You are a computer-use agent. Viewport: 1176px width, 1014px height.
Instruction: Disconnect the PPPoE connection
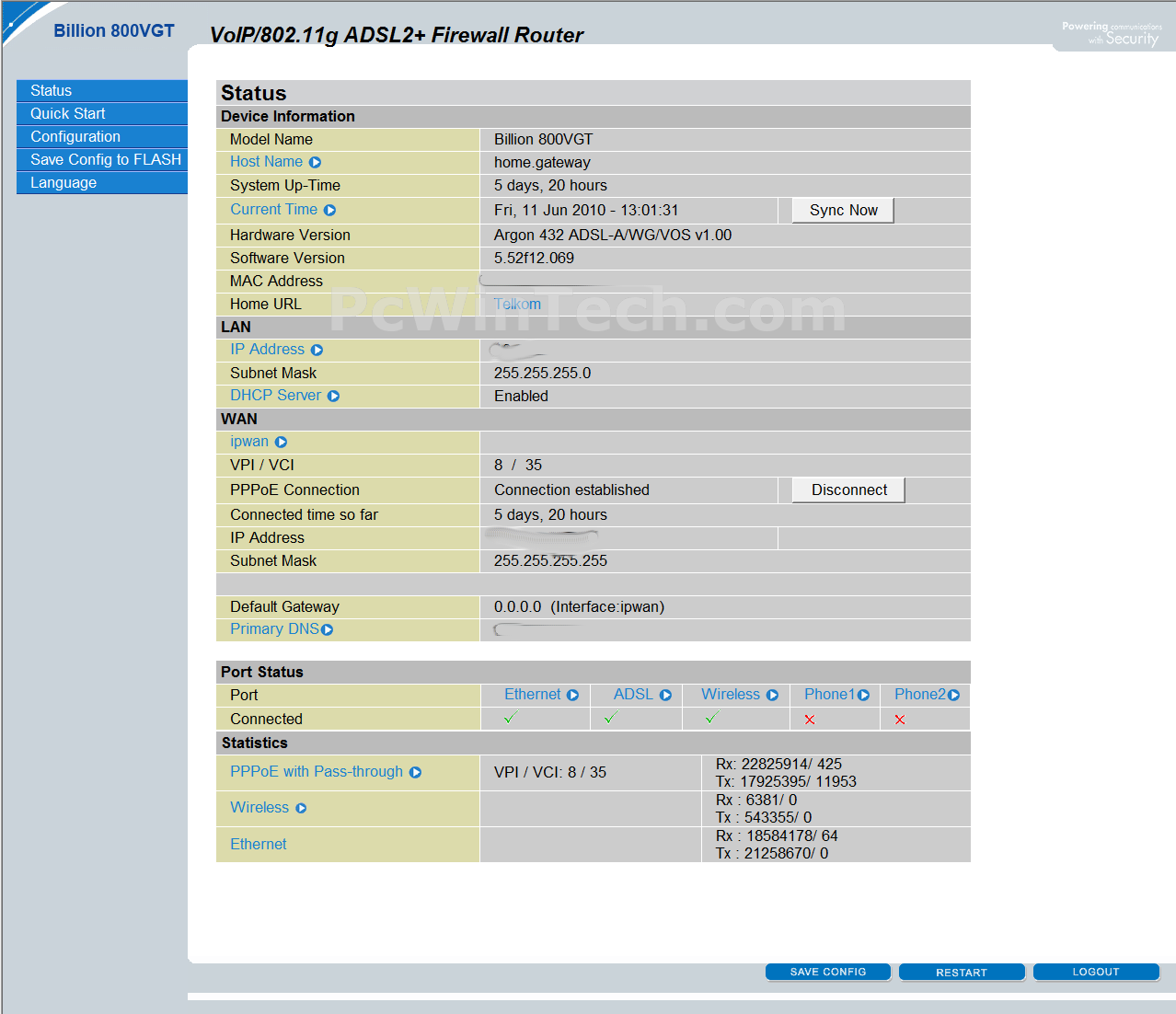[848, 490]
